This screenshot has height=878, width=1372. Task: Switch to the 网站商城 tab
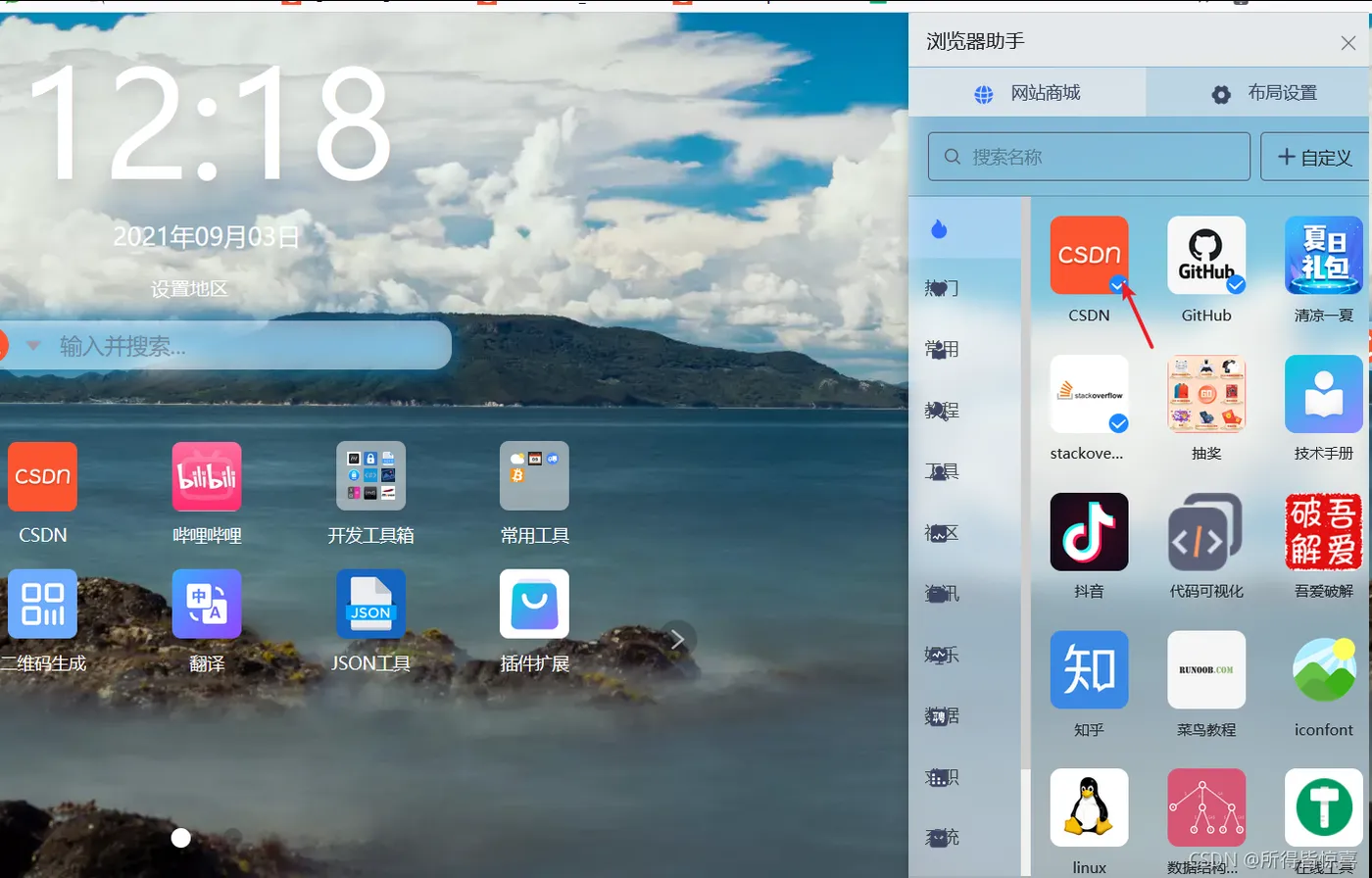click(1027, 93)
